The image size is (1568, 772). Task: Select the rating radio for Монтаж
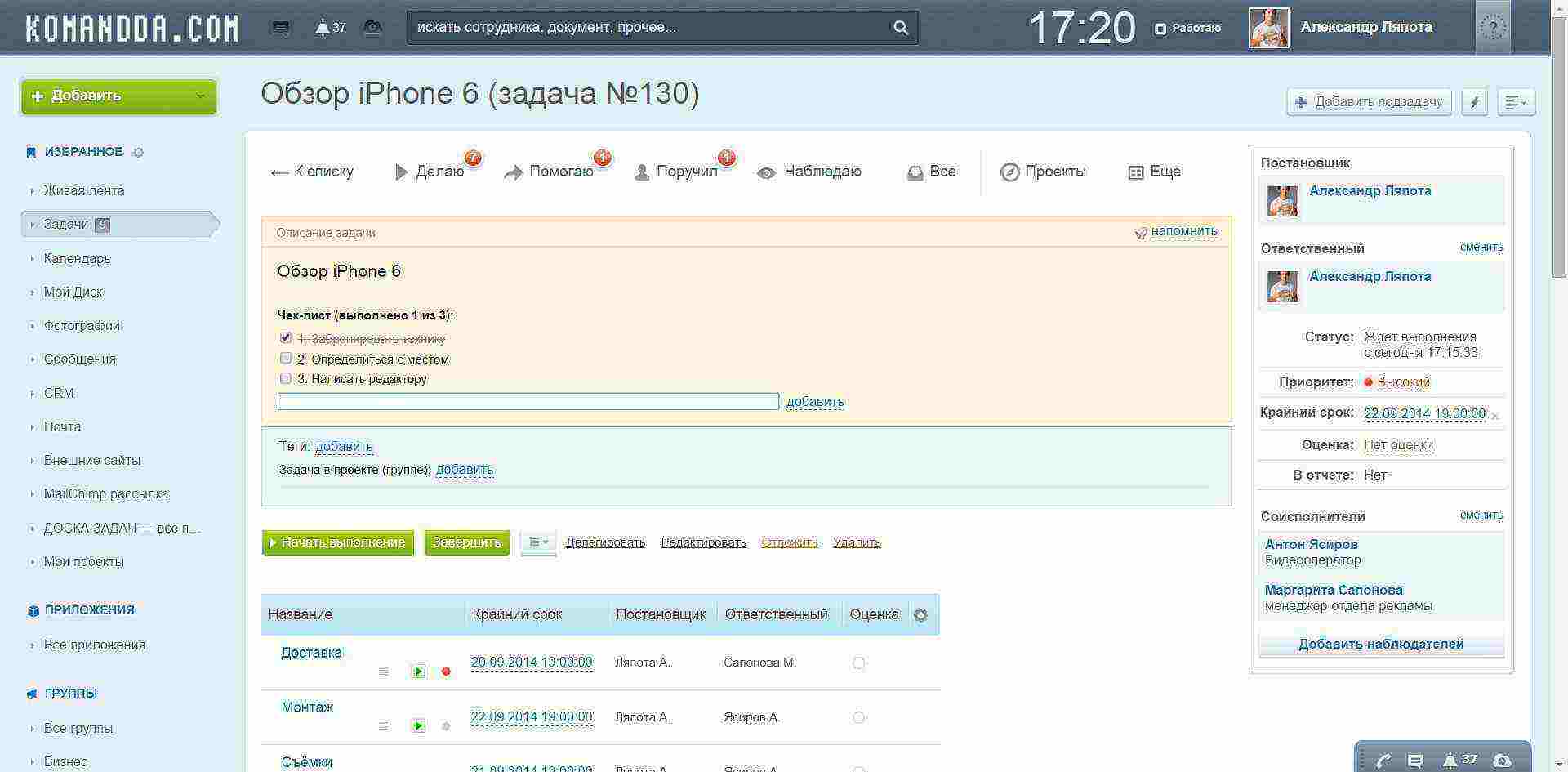point(858,717)
